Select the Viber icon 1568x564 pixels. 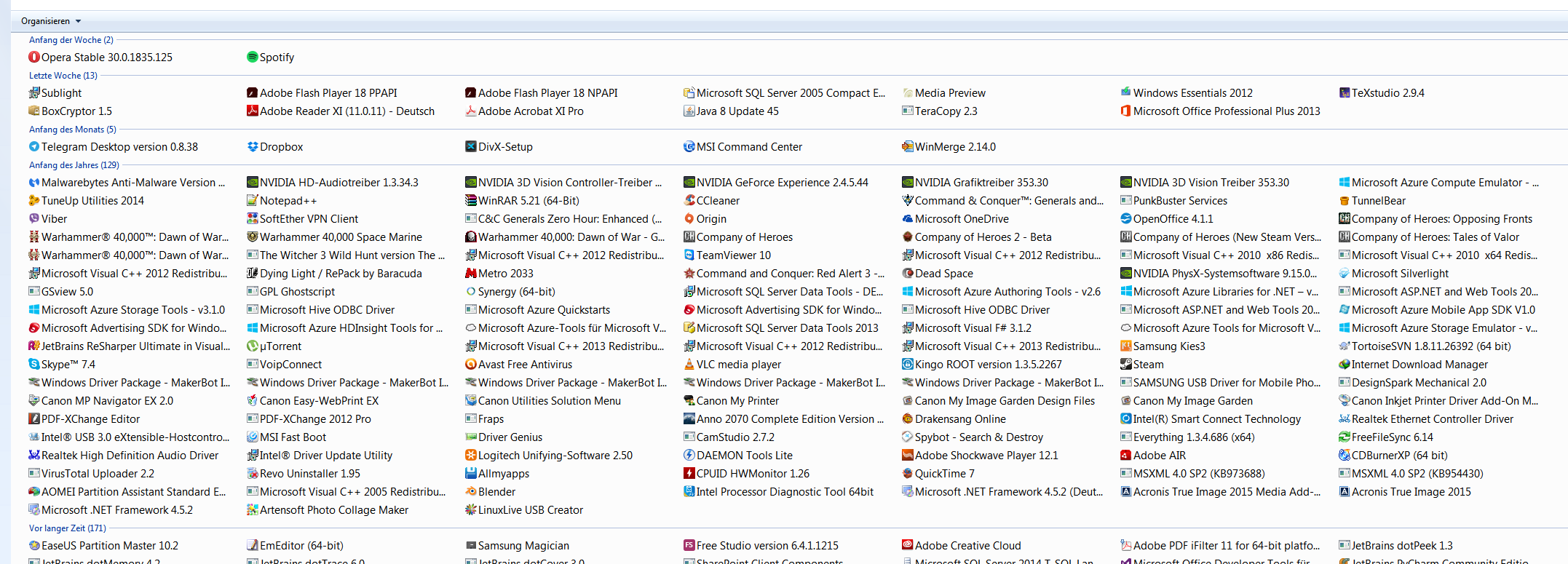pyautogui.click(x=34, y=218)
